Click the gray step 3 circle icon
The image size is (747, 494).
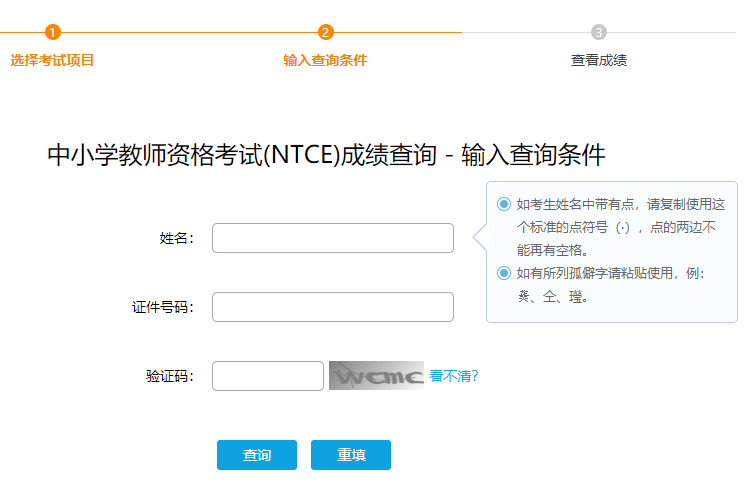598,32
